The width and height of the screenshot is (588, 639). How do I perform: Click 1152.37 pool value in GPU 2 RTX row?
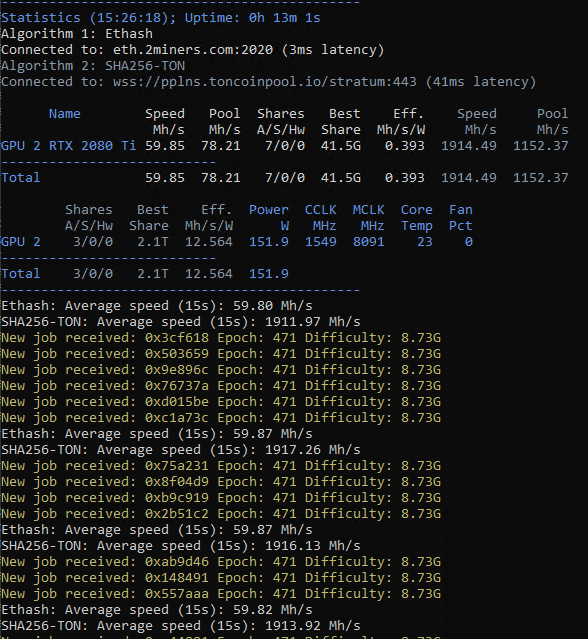540,146
